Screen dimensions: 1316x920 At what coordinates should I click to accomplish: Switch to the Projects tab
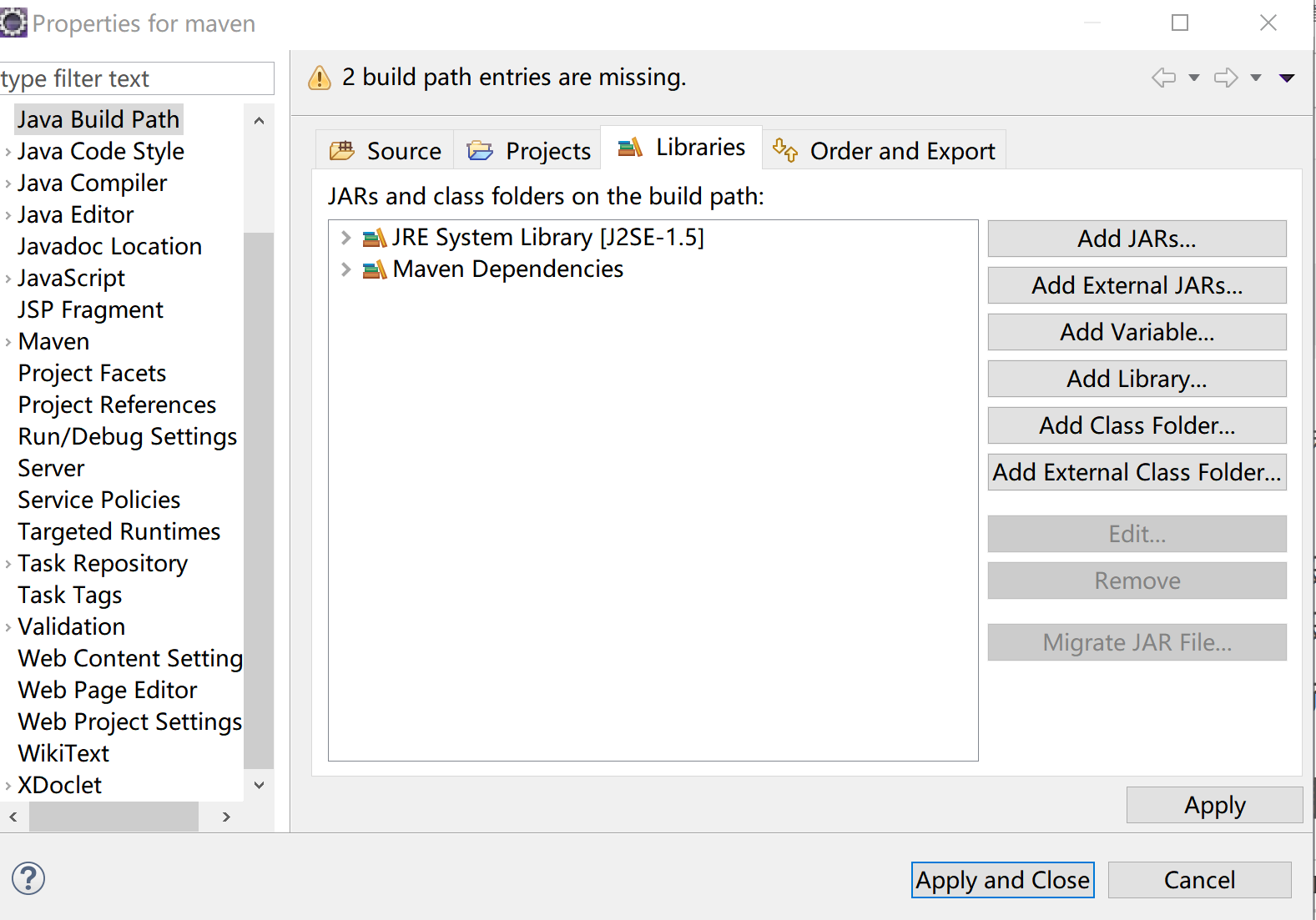point(529,151)
